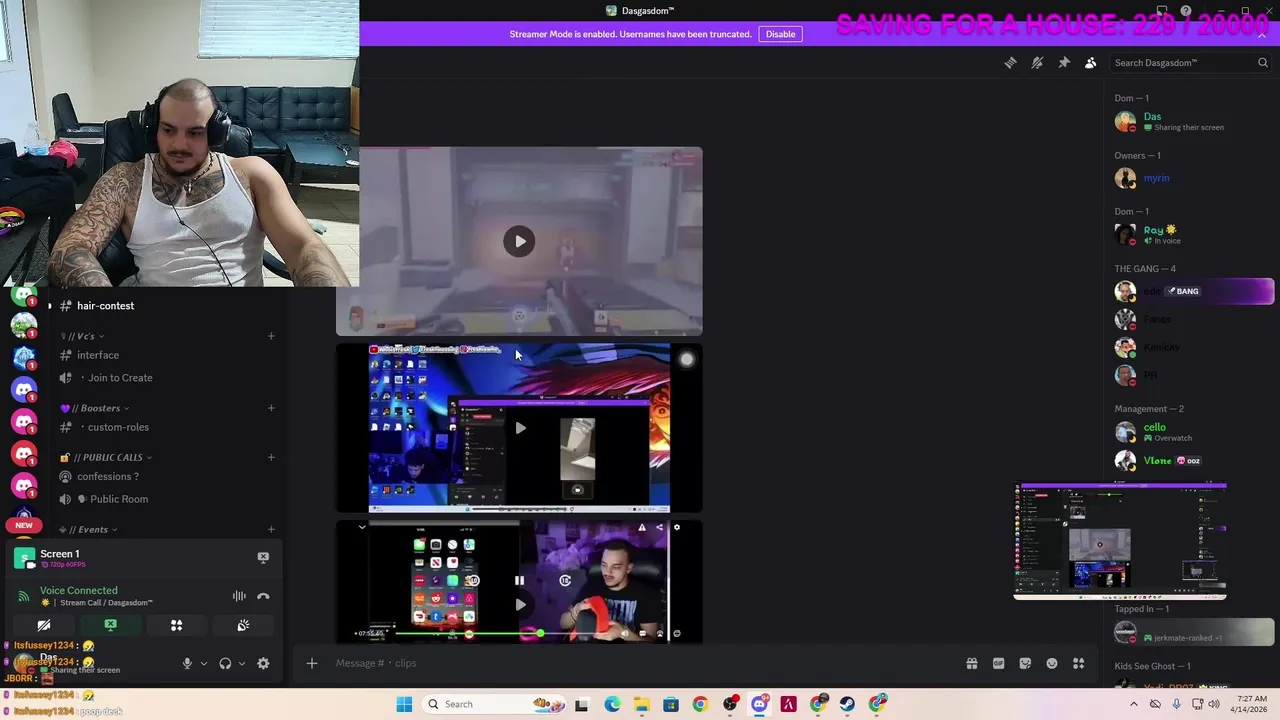Open the interface channel
The width and height of the screenshot is (1280, 720).
tap(98, 355)
